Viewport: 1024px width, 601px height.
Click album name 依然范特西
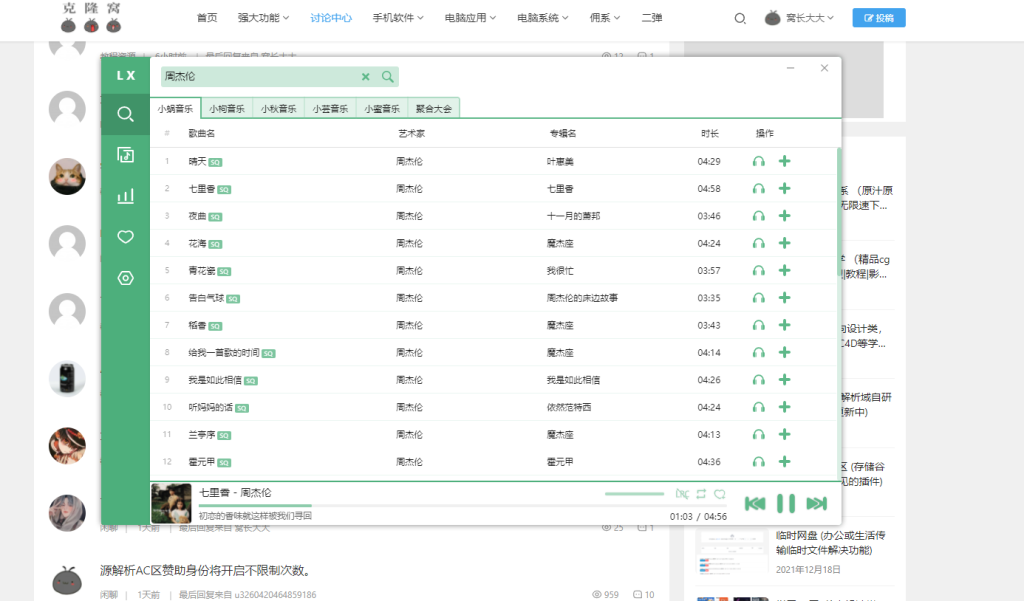(569, 407)
